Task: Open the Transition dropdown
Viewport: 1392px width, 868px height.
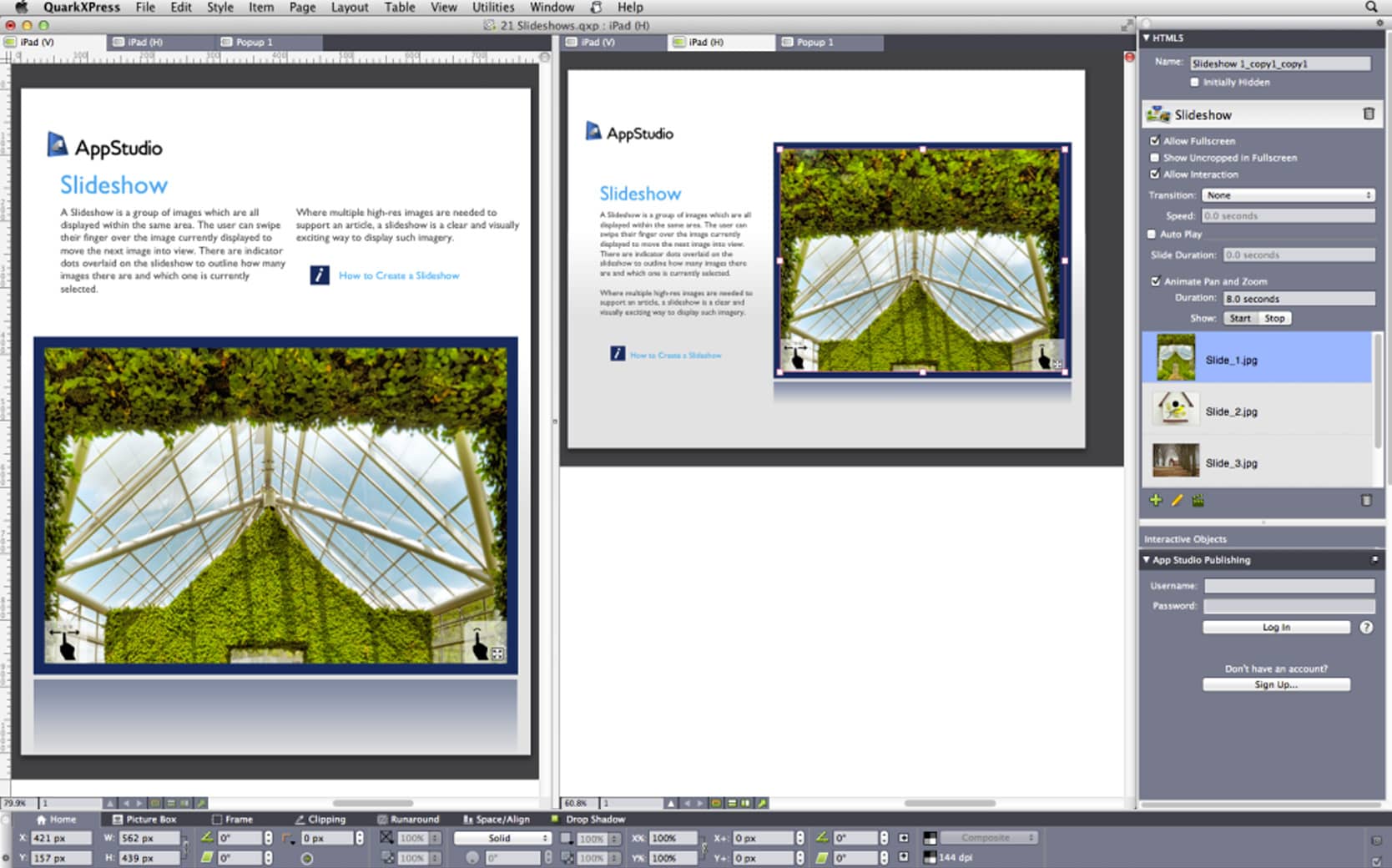Action: click(1288, 194)
